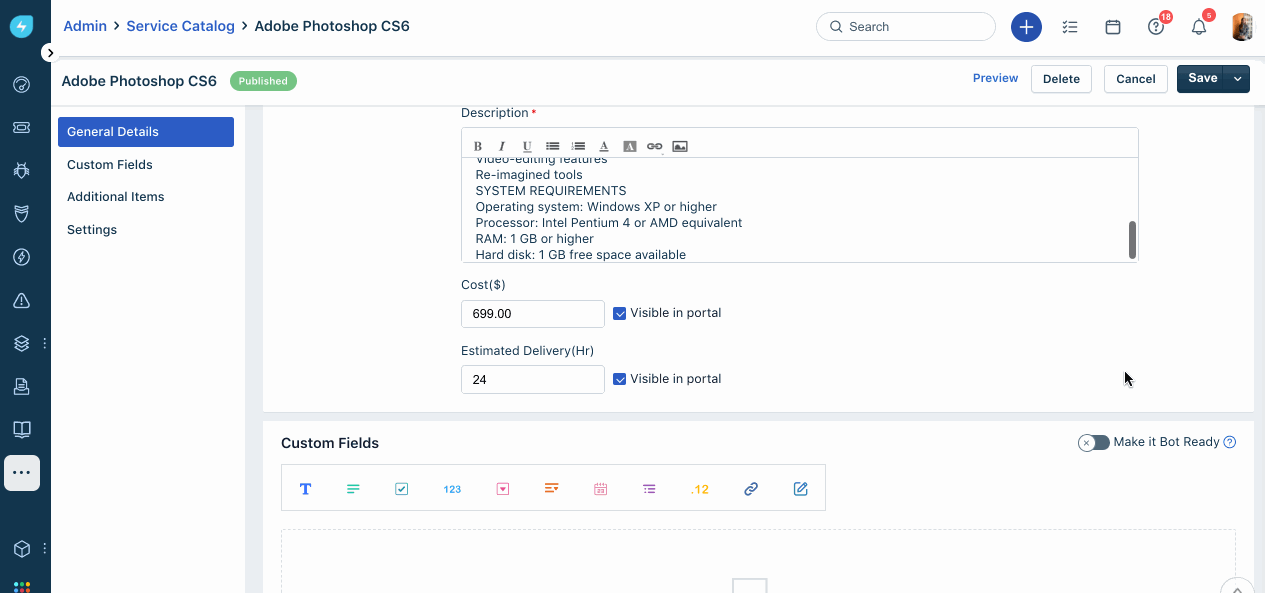The width and height of the screenshot is (1265, 593).
Task: Select Additional Items section
Action: pos(116,197)
